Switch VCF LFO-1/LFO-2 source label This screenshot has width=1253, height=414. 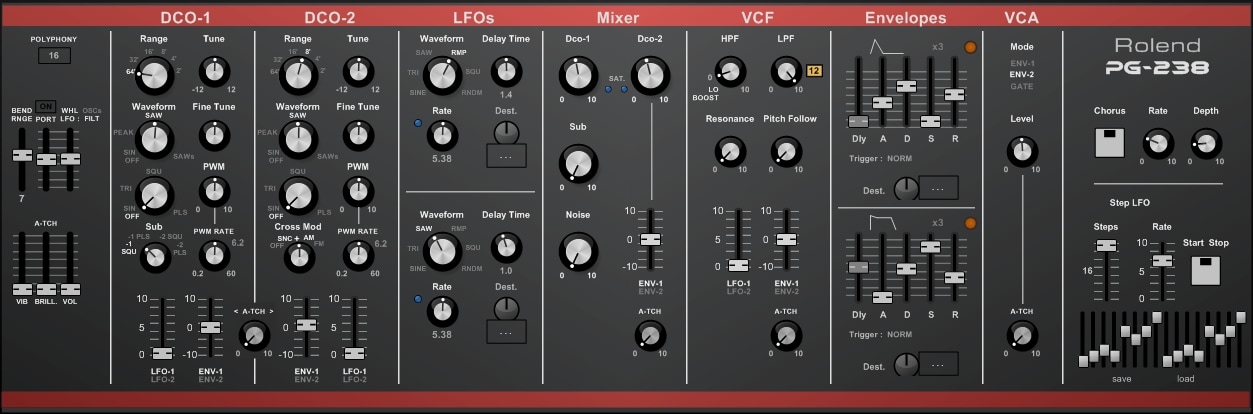pyautogui.click(x=738, y=287)
